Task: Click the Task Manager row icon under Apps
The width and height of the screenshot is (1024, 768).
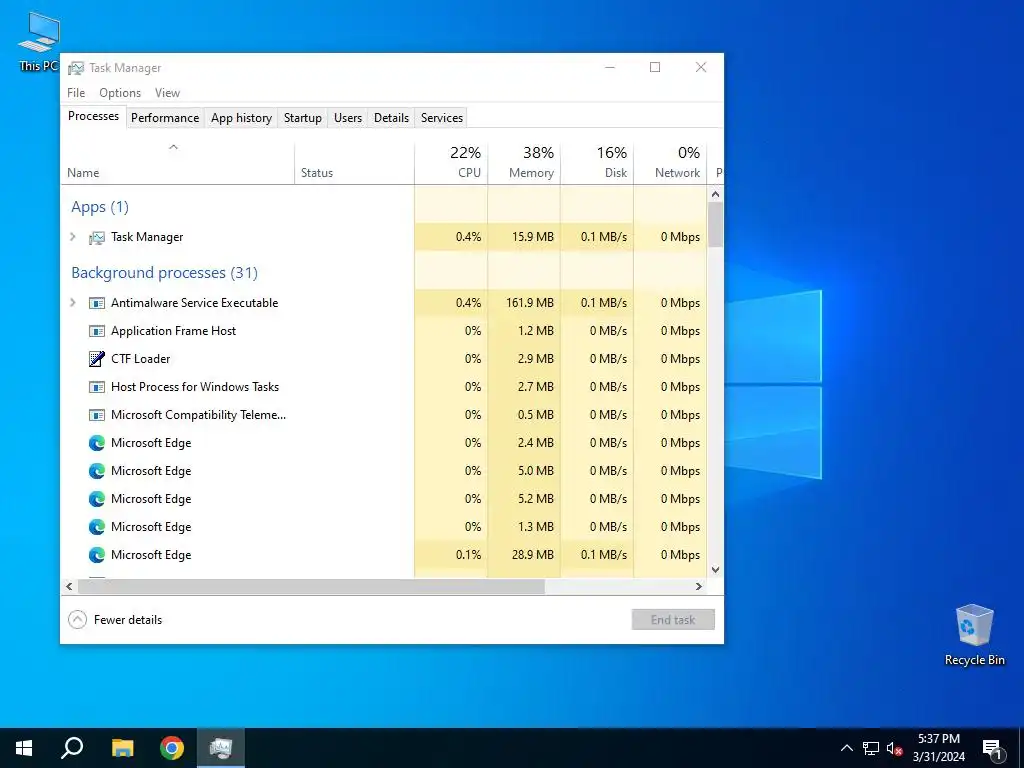Action: (97, 238)
